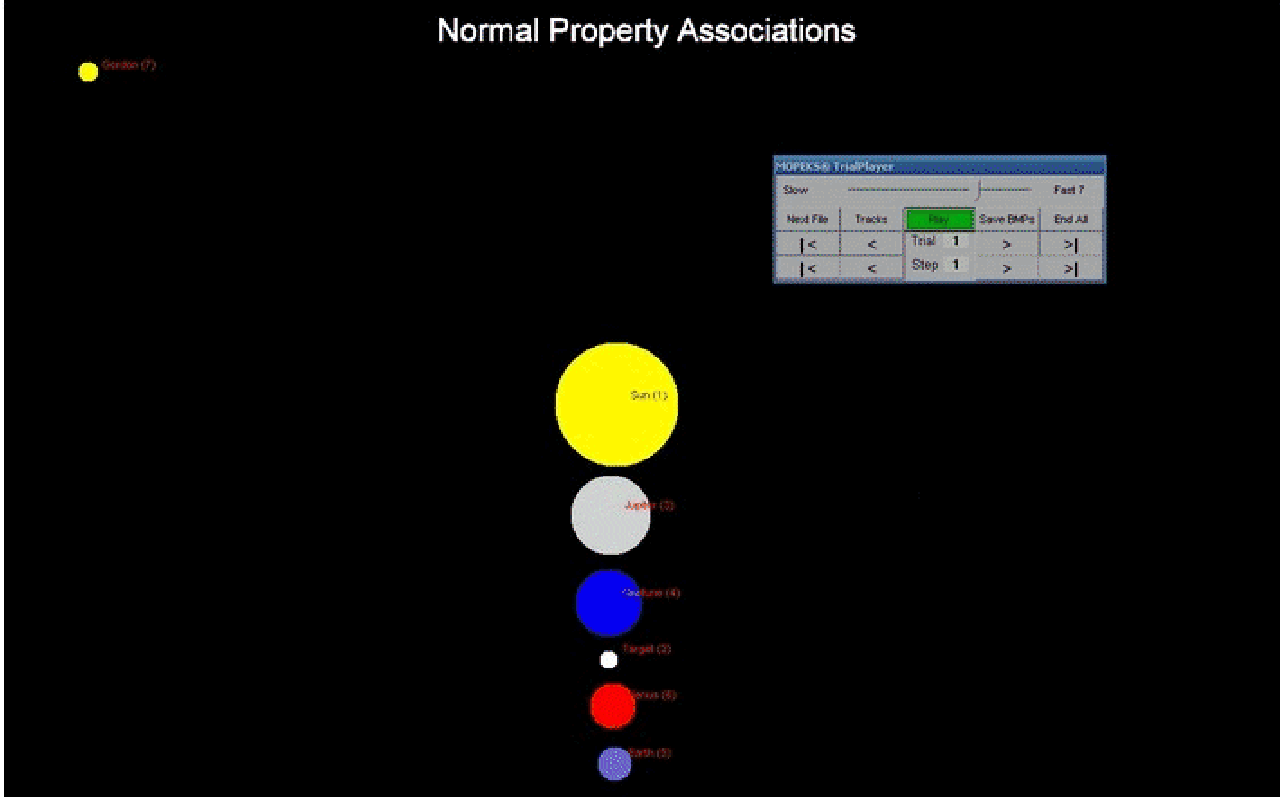
Task: Click the blue Neptune circle
Action: [608, 603]
